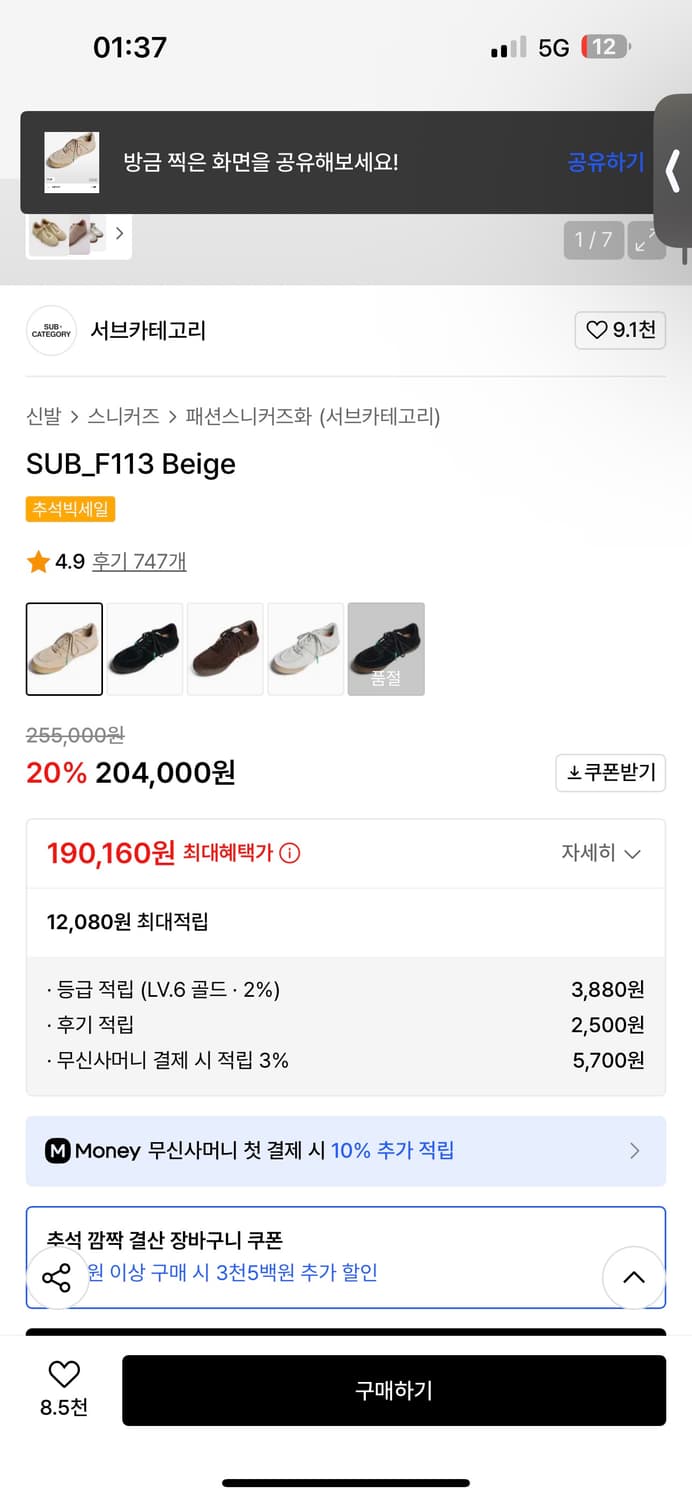
Task: Tap the info icon beside 최대혜택가
Action: point(290,853)
